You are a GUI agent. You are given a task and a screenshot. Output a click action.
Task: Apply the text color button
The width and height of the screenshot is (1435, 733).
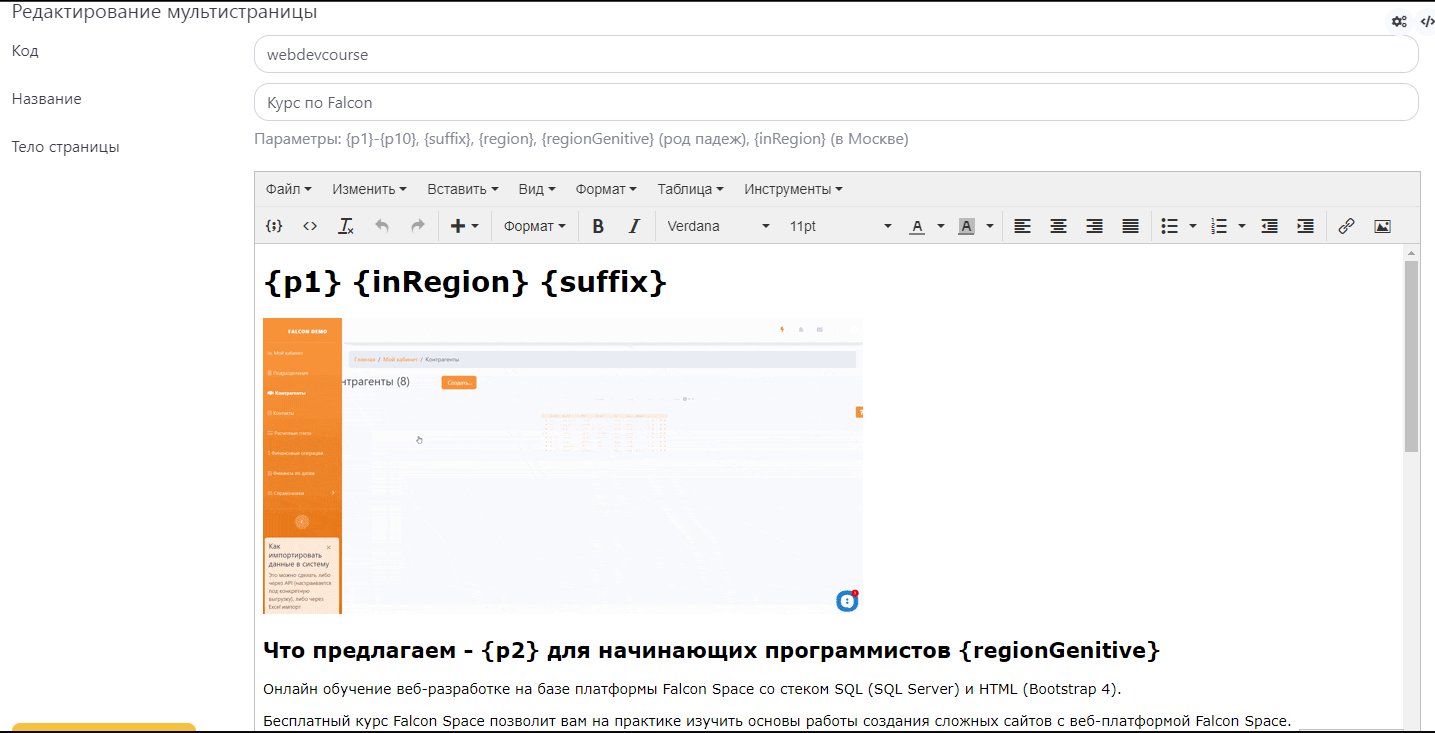click(917, 226)
